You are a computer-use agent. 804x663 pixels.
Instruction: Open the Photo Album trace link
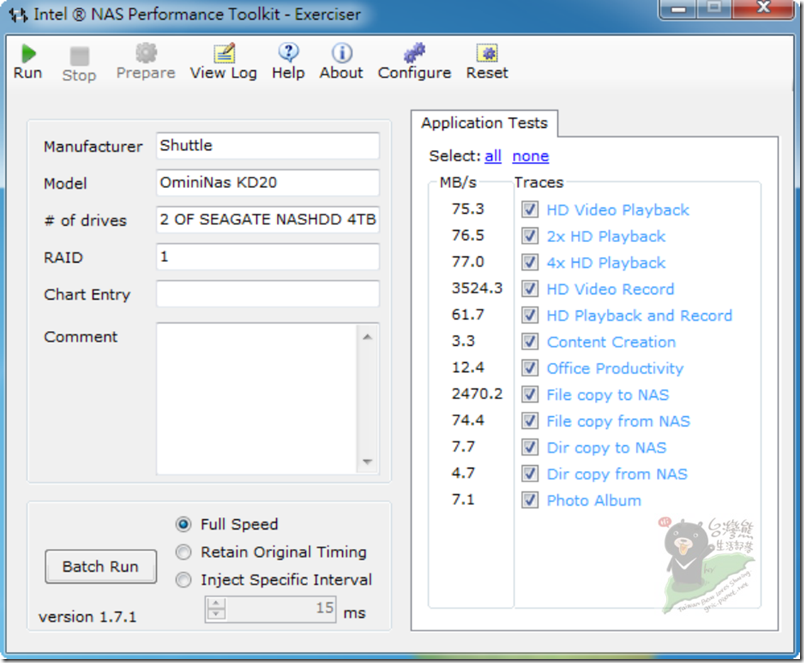(594, 500)
